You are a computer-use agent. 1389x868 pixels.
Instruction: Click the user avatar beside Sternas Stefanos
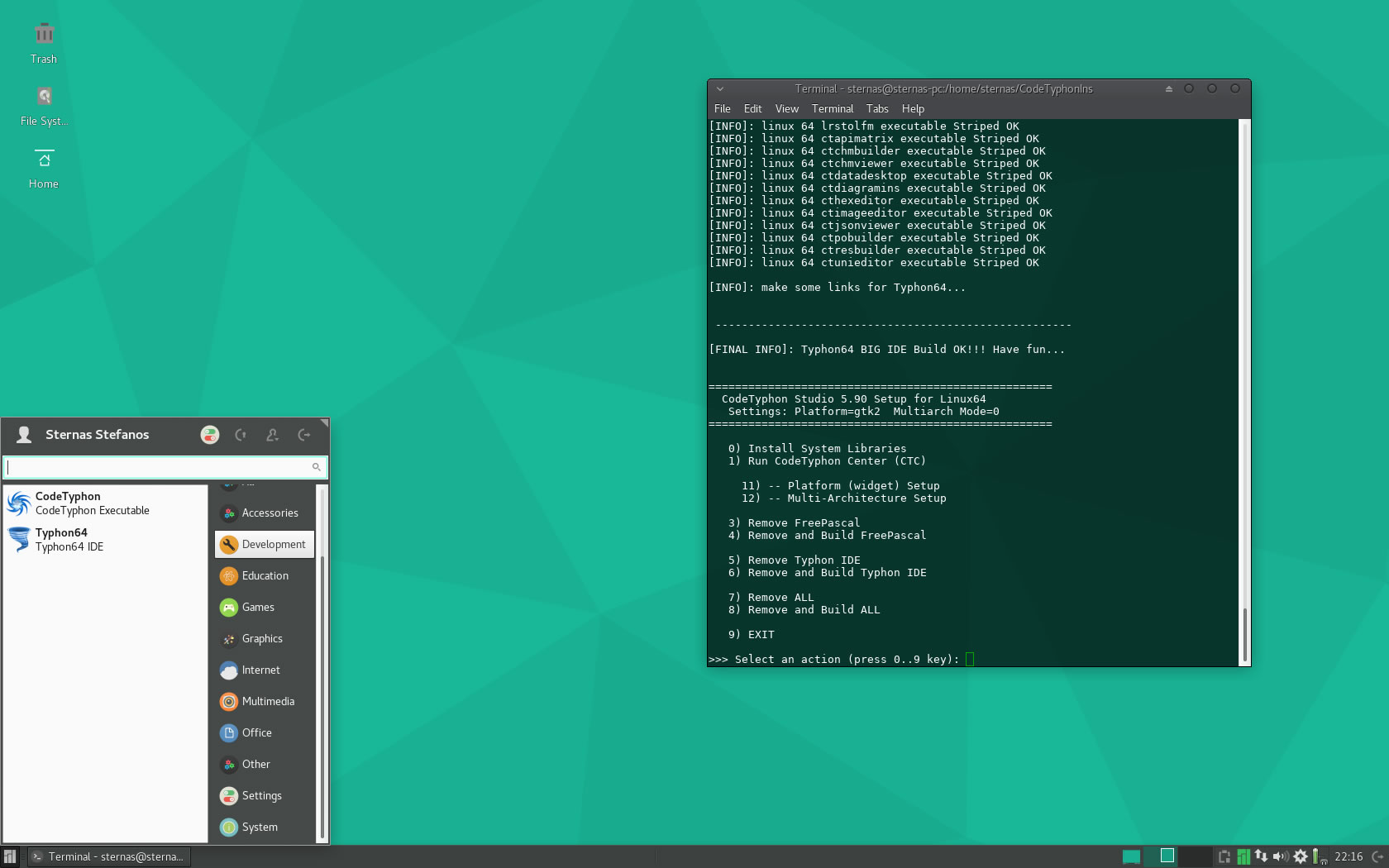pyautogui.click(x=24, y=435)
